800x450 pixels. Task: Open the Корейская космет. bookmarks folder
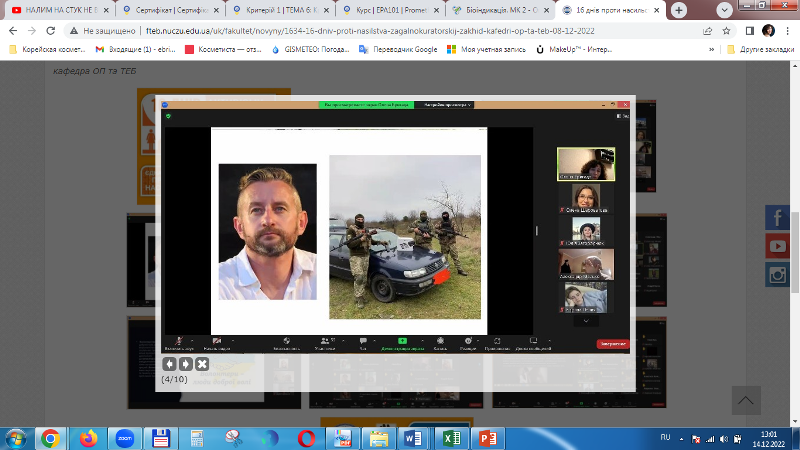click(x=47, y=49)
